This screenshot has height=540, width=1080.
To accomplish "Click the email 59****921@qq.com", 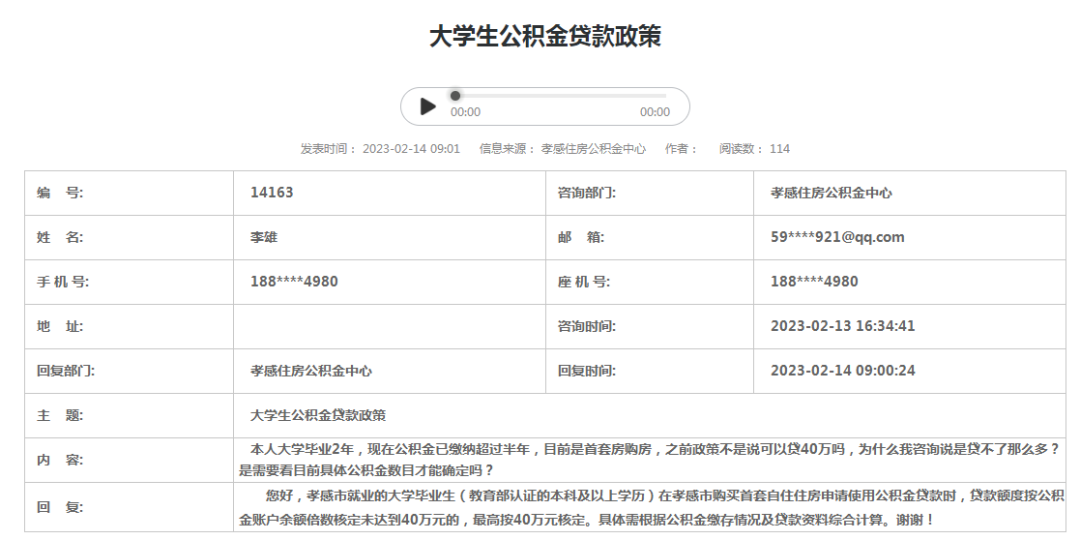I will [x=837, y=237].
